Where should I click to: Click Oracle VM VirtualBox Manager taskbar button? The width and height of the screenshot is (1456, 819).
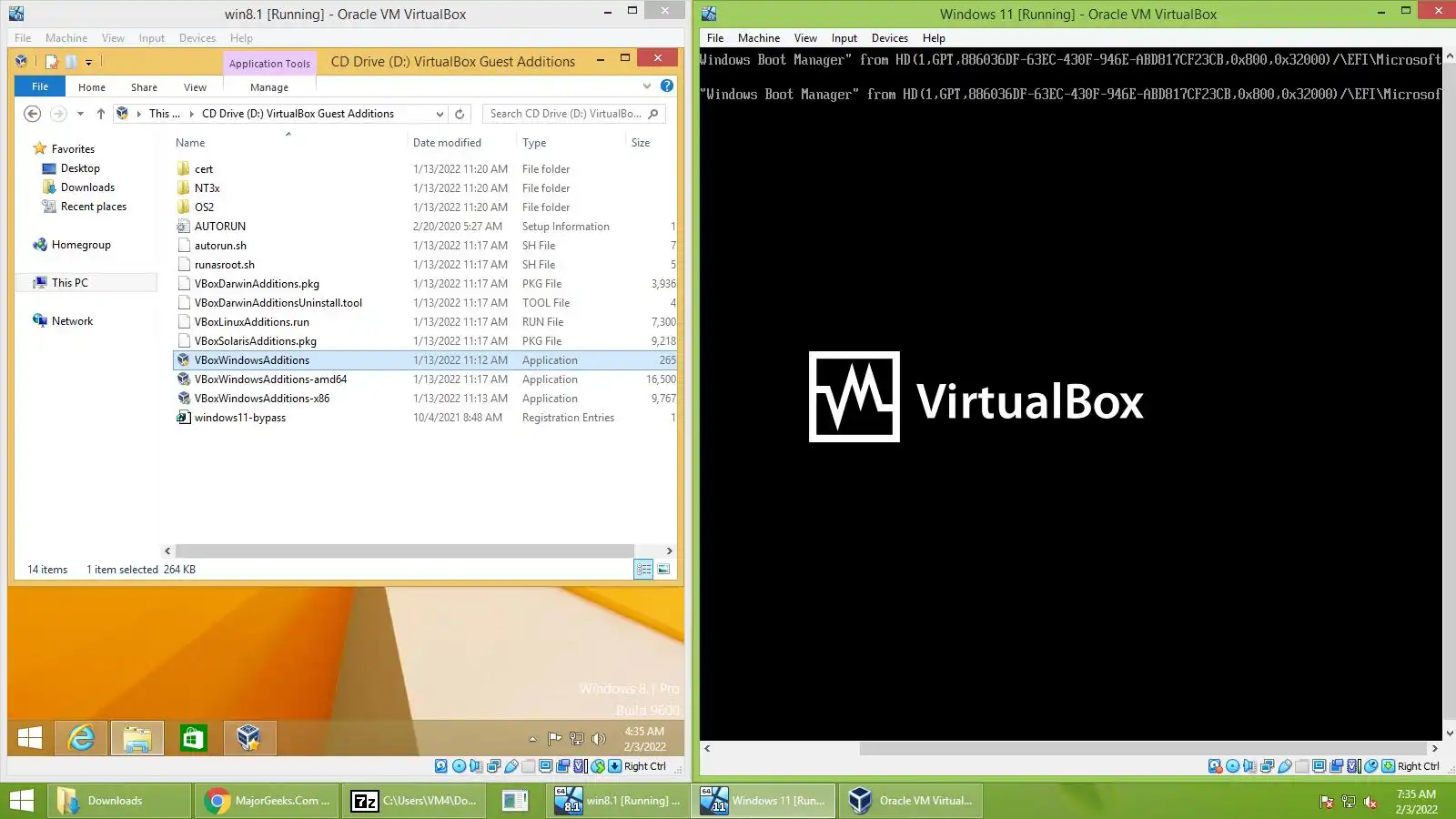[910, 801]
